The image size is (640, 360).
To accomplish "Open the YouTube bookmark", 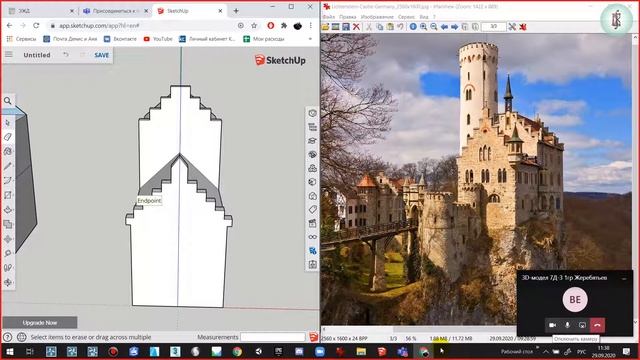I will click(158, 39).
